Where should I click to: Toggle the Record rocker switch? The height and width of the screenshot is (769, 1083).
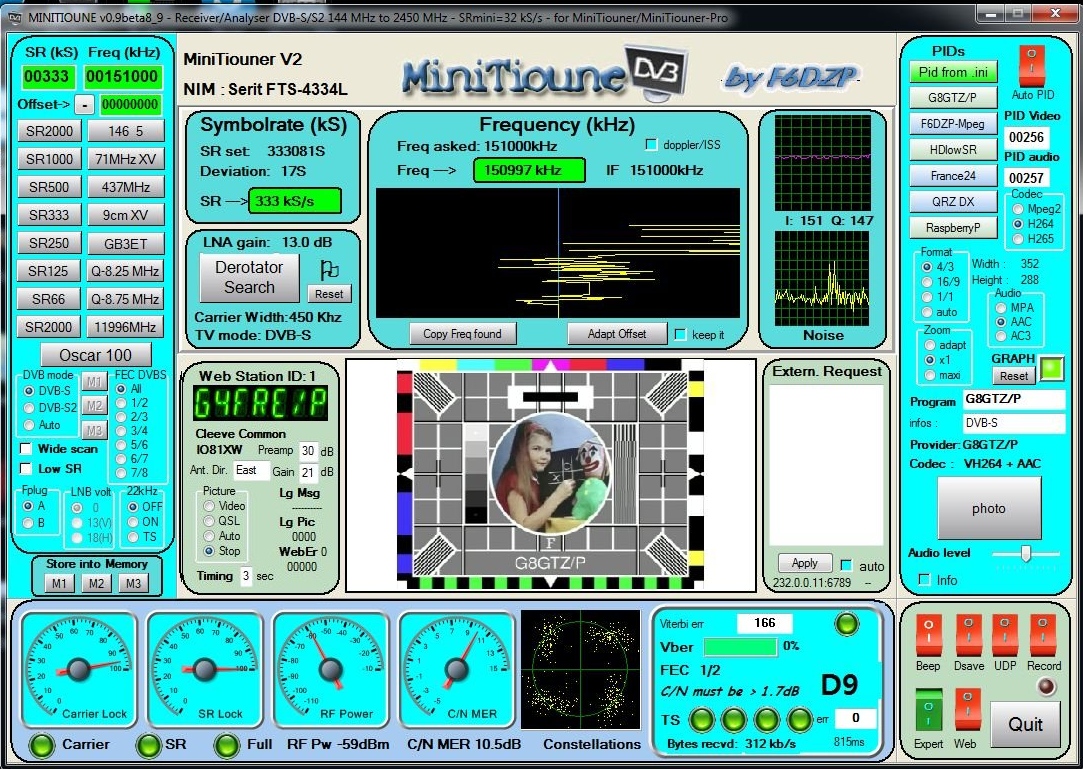click(1042, 635)
